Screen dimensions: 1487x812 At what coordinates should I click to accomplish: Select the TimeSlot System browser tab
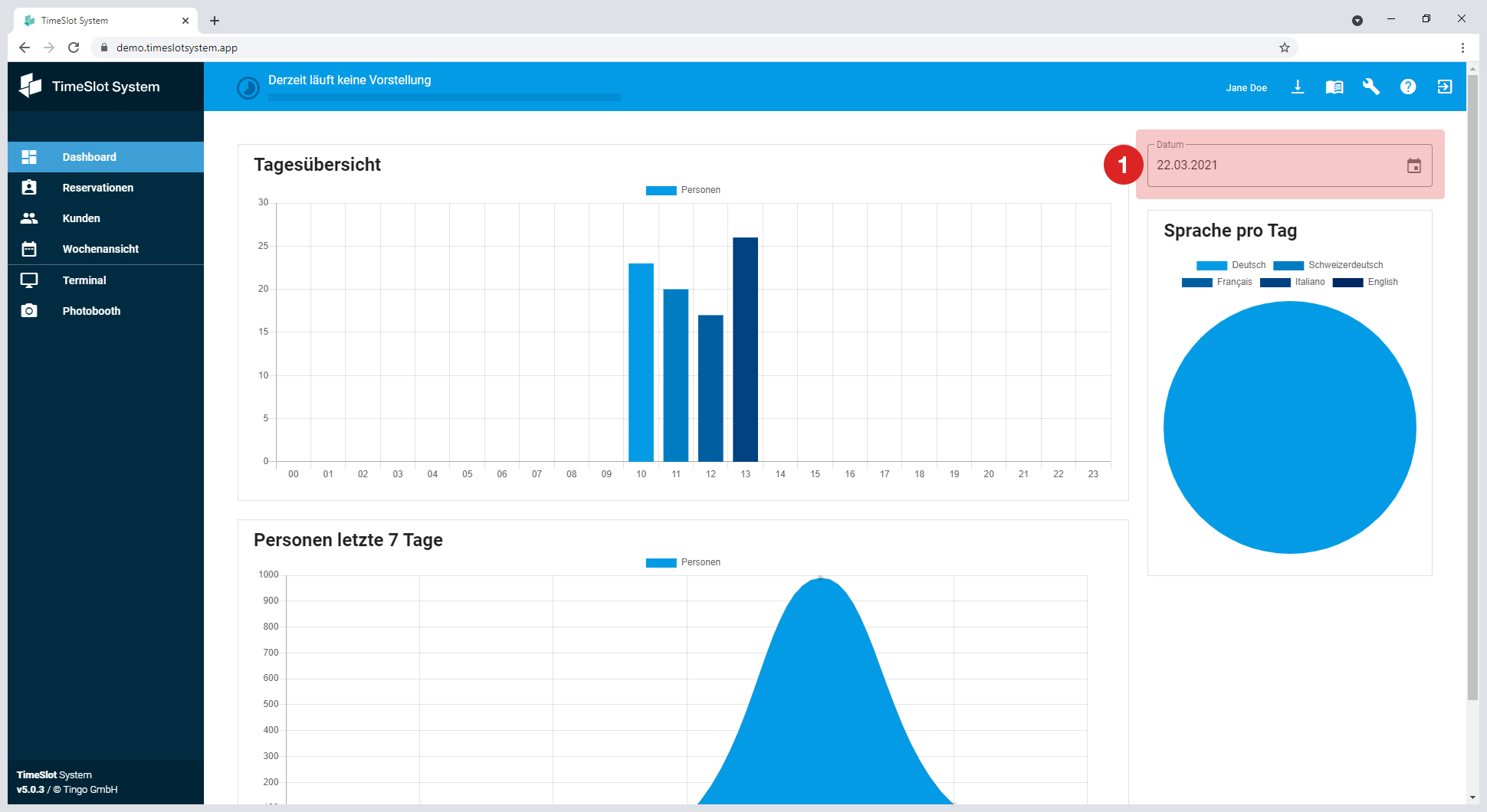(x=106, y=21)
